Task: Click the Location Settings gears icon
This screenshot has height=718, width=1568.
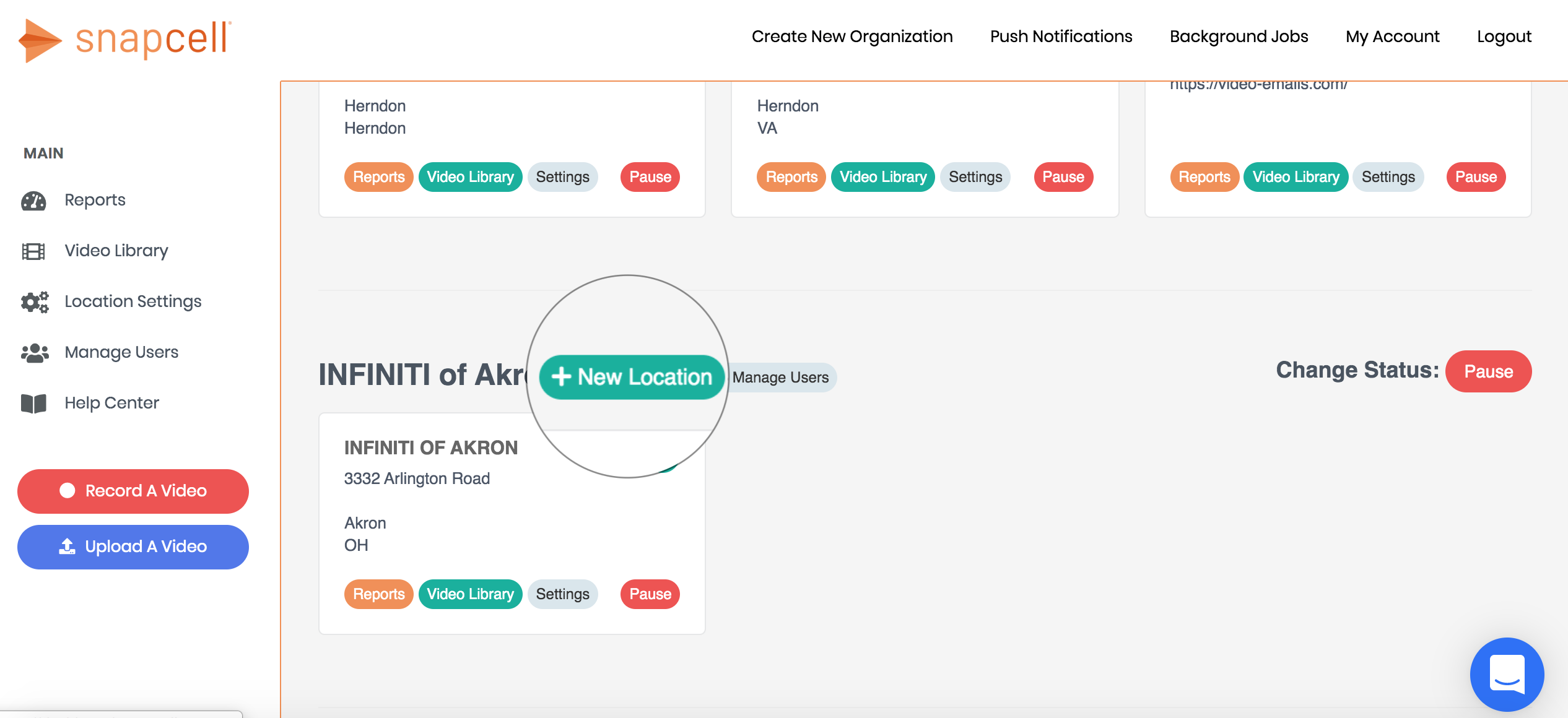Action: coord(35,302)
